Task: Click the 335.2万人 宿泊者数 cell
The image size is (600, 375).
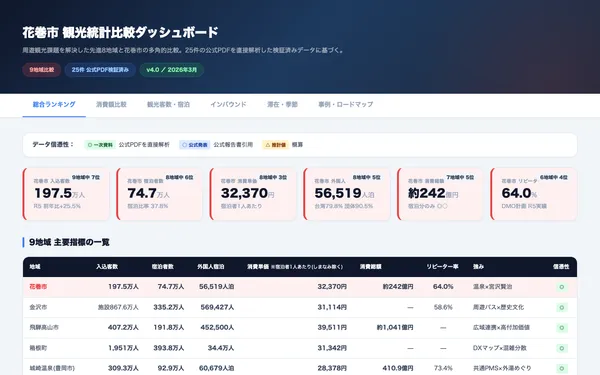Action: point(169,307)
